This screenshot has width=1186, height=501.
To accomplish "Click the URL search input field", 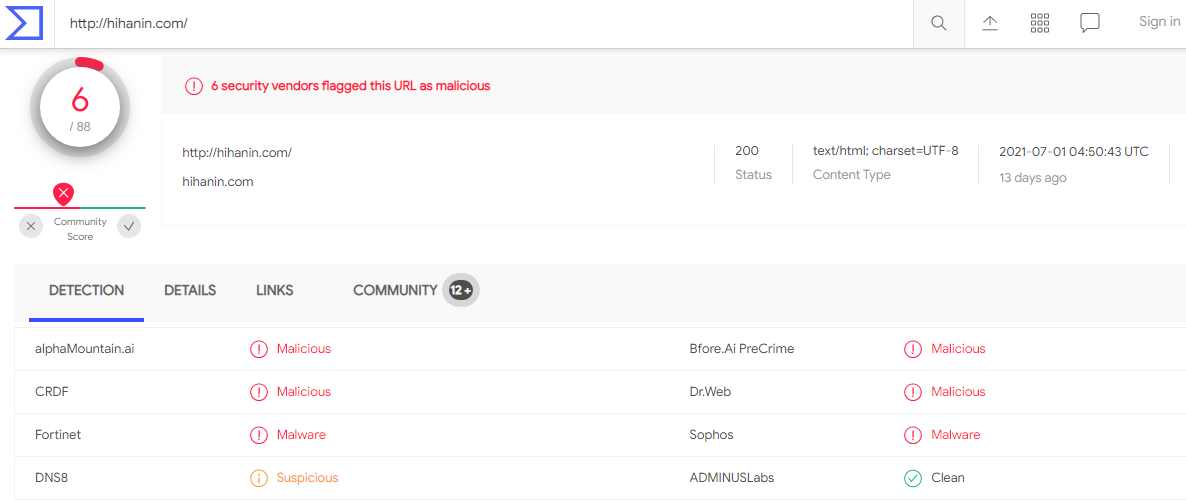I will coord(480,23).
